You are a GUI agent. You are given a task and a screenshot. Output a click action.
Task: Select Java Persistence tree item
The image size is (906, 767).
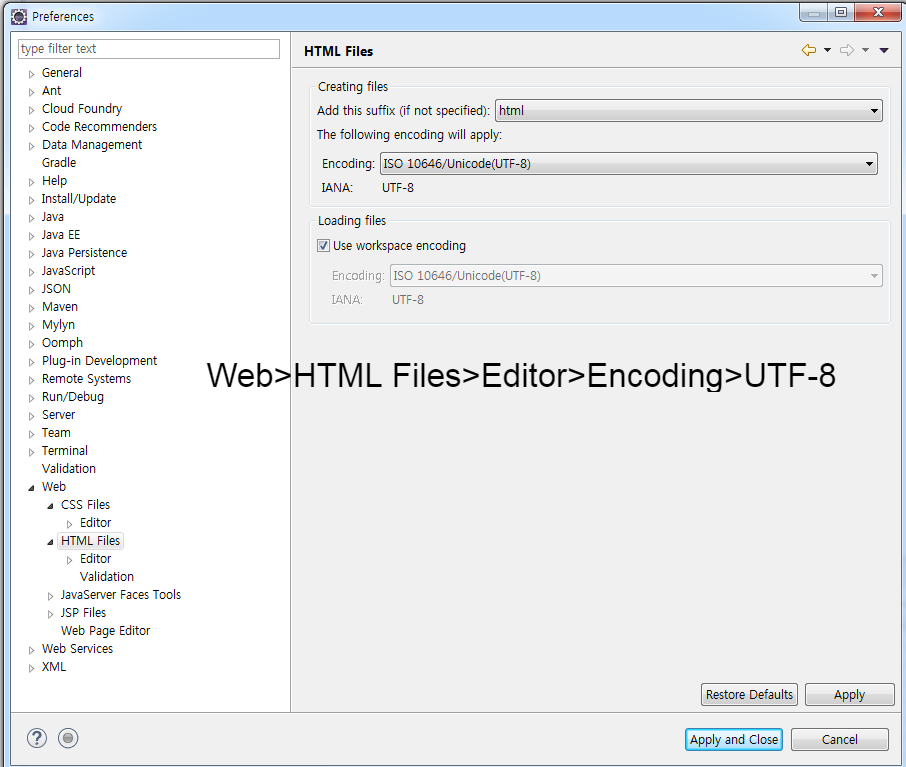coord(84,253)
